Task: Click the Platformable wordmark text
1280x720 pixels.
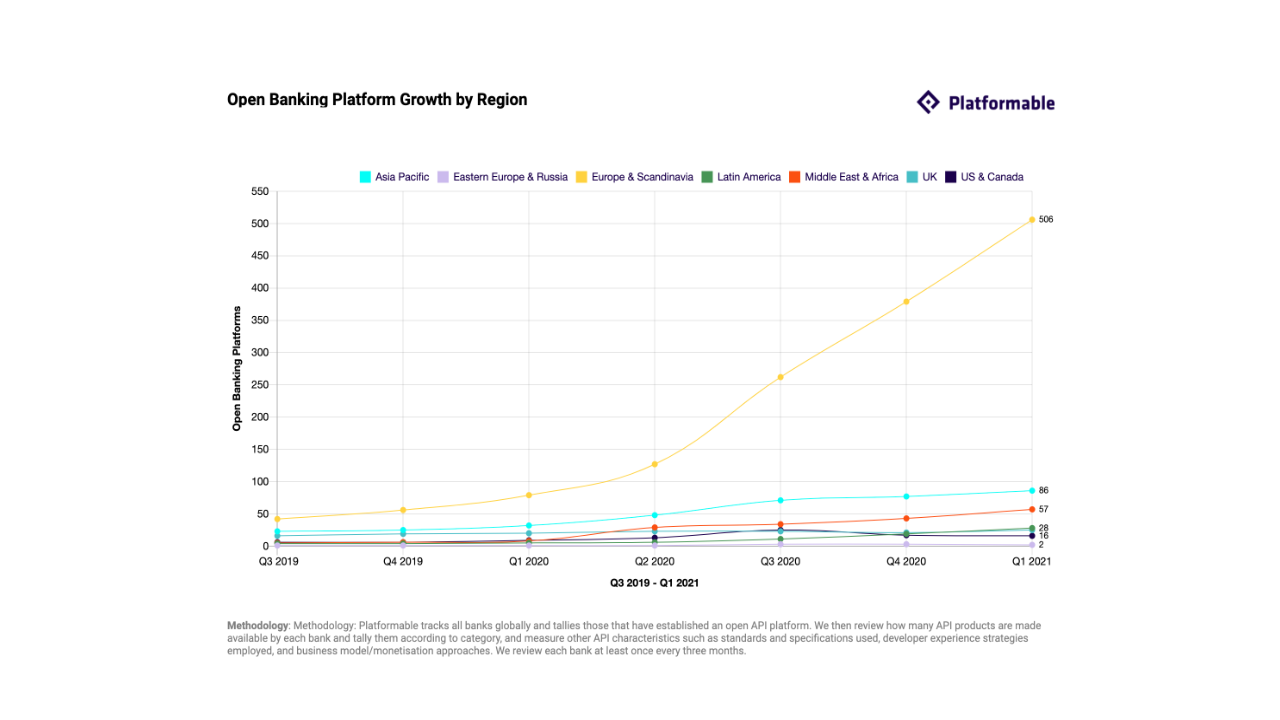Action: (x=1000, y=102)
